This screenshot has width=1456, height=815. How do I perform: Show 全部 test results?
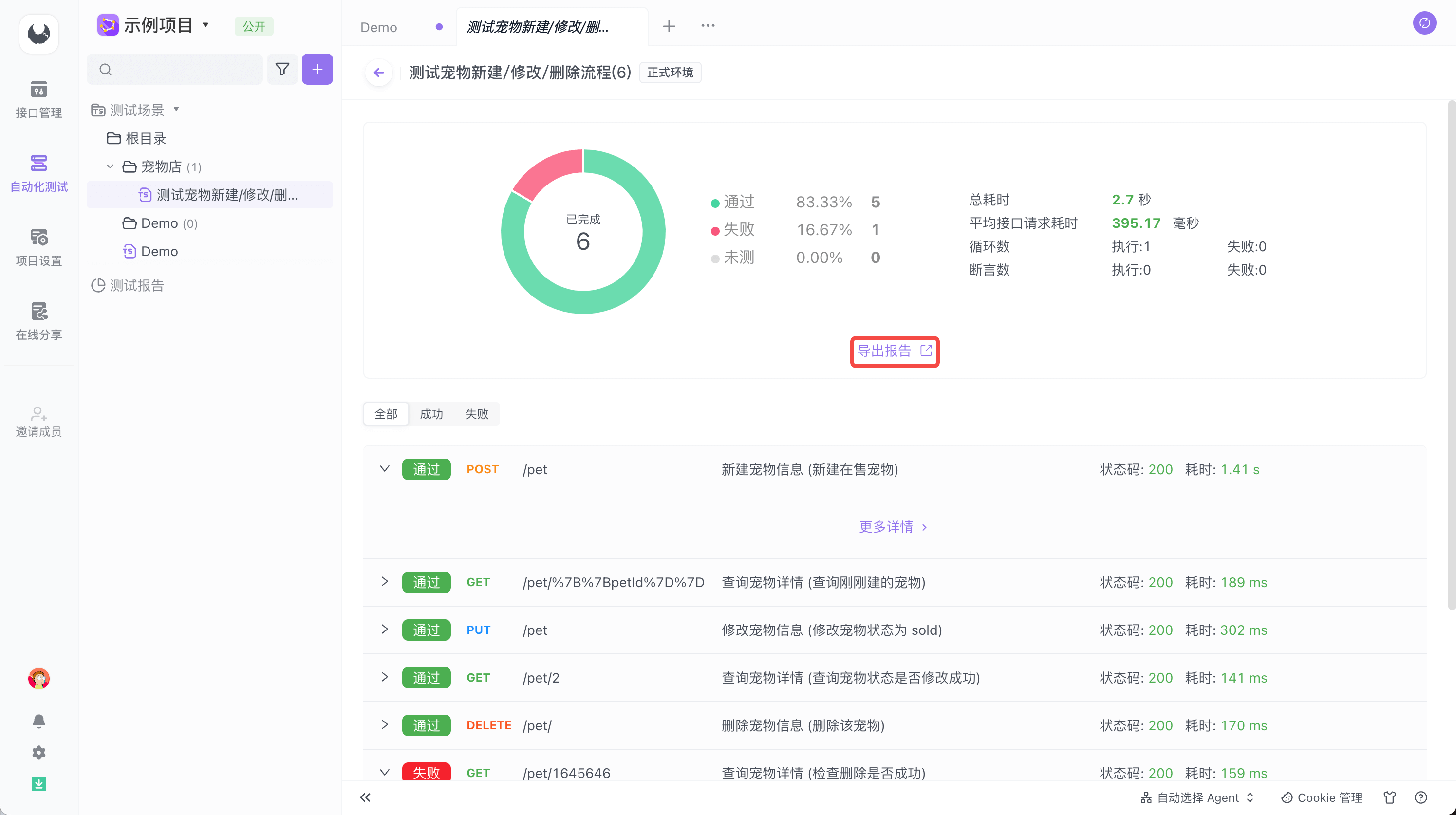[386, 414]
